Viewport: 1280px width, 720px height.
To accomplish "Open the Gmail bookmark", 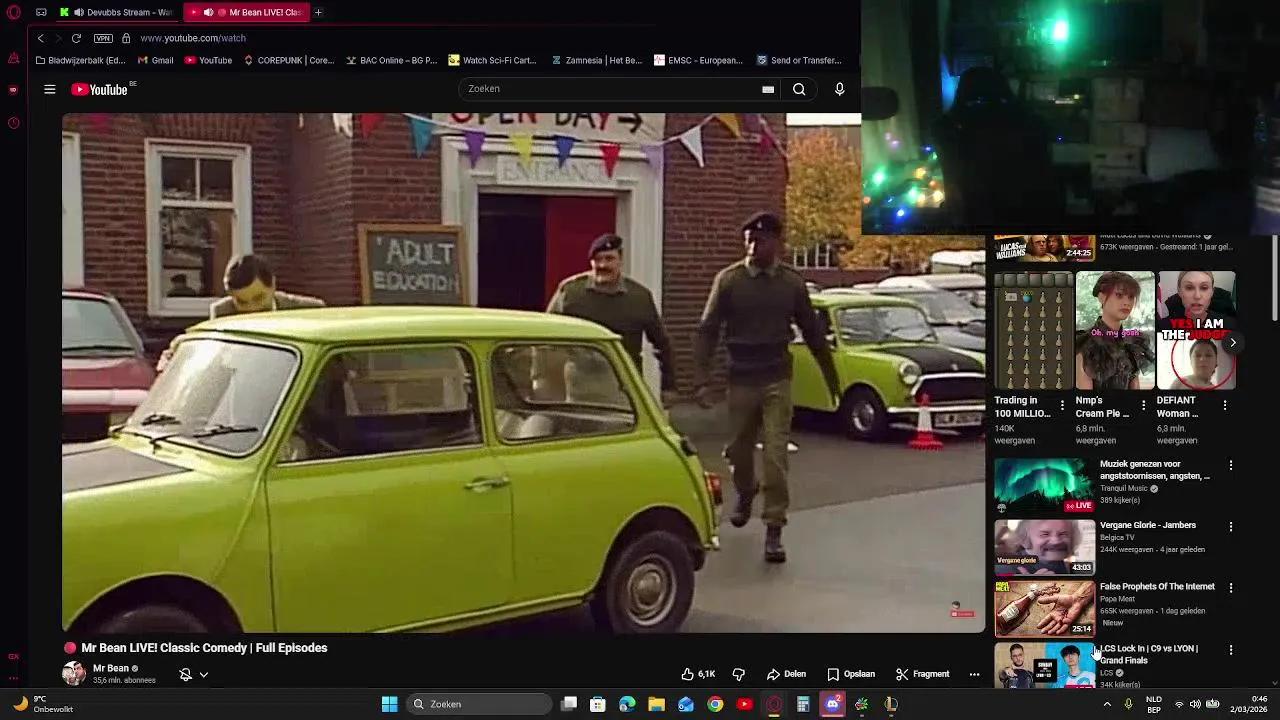I will click(155, 60).
